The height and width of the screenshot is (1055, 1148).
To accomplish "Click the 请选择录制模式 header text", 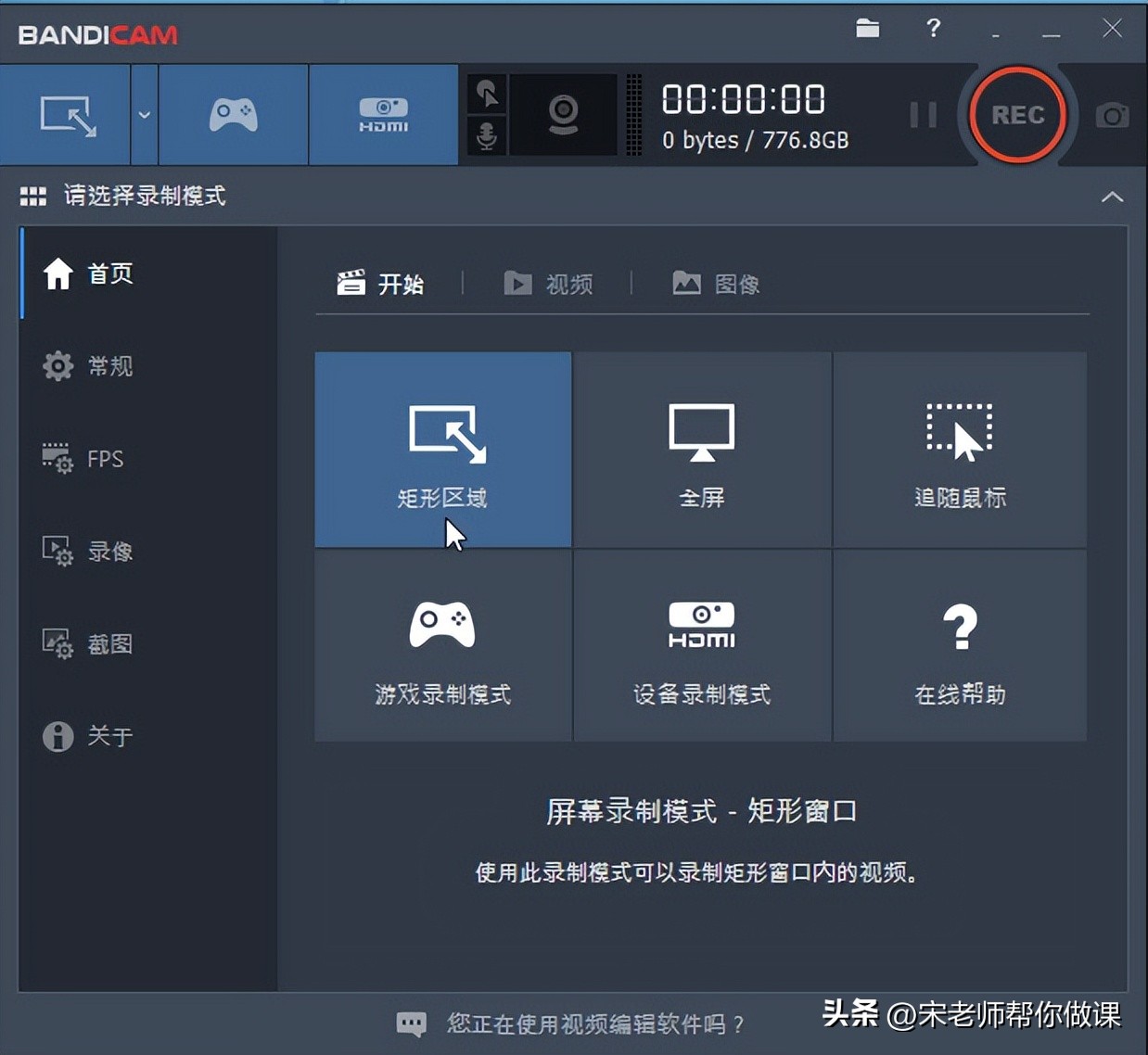I will (x=145, y=196).
